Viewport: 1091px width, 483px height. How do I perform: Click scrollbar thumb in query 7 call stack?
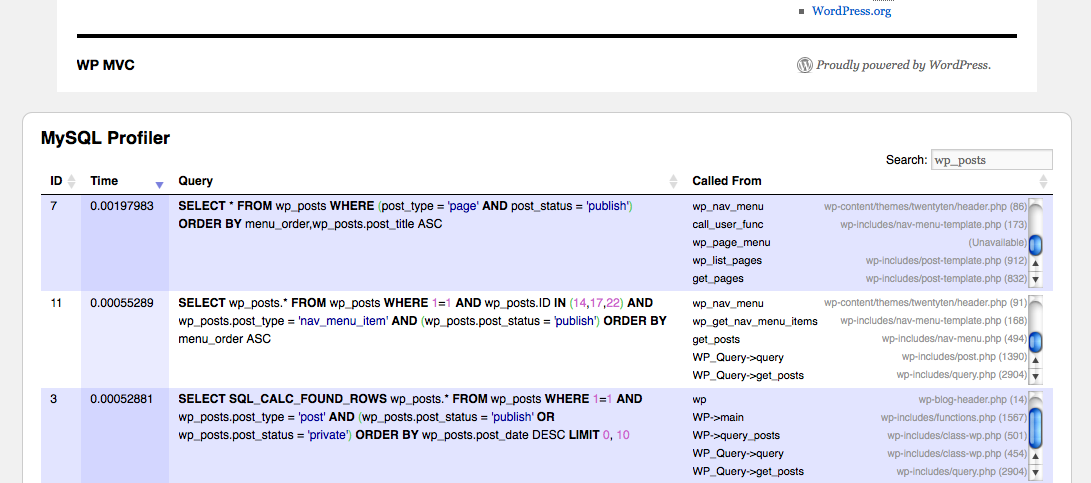(x=1035, y=245)
